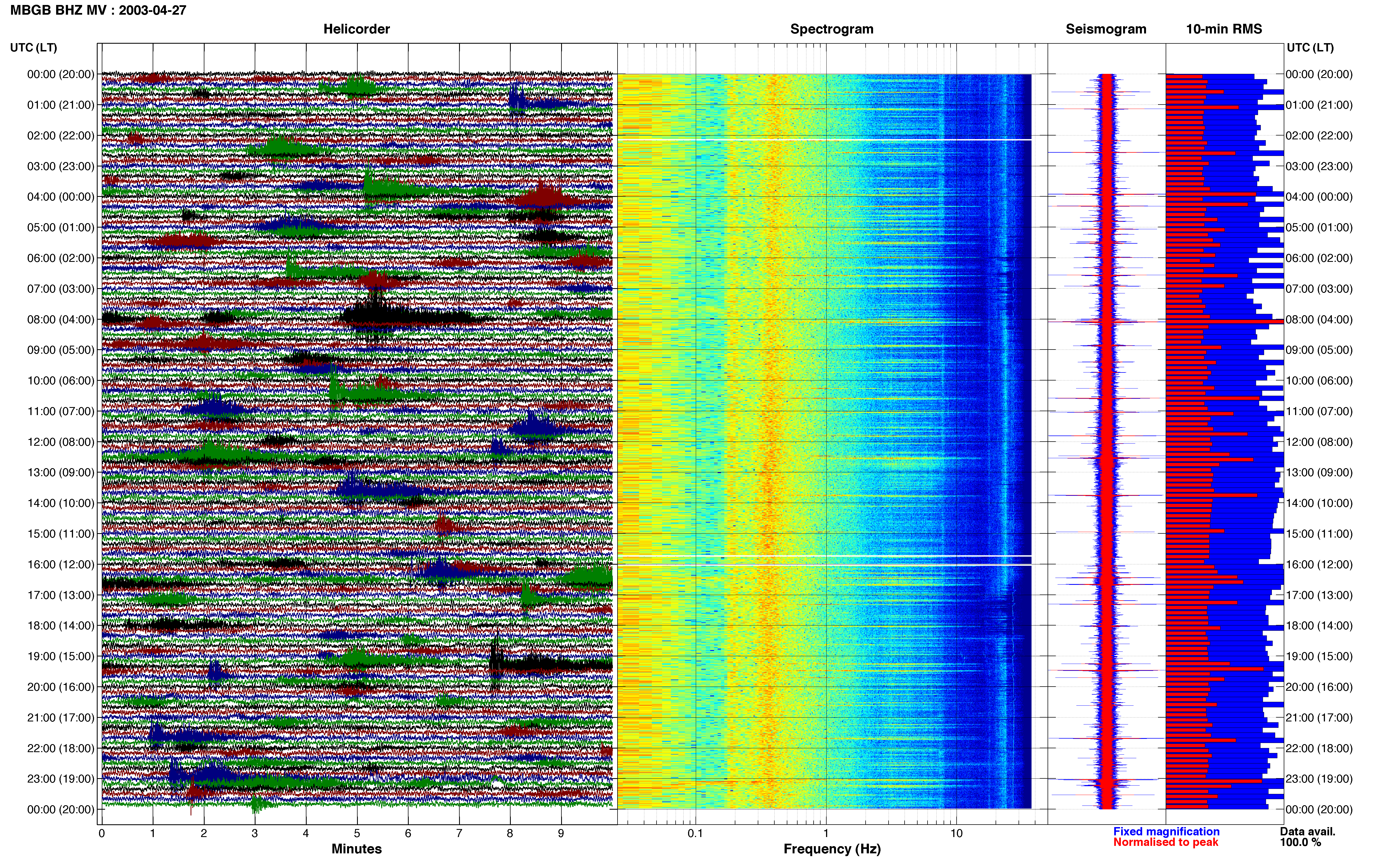Click left-axis time label 04:00 (00:00)
This screenshot has height=868, width=1388.
(x=61, y=197)
